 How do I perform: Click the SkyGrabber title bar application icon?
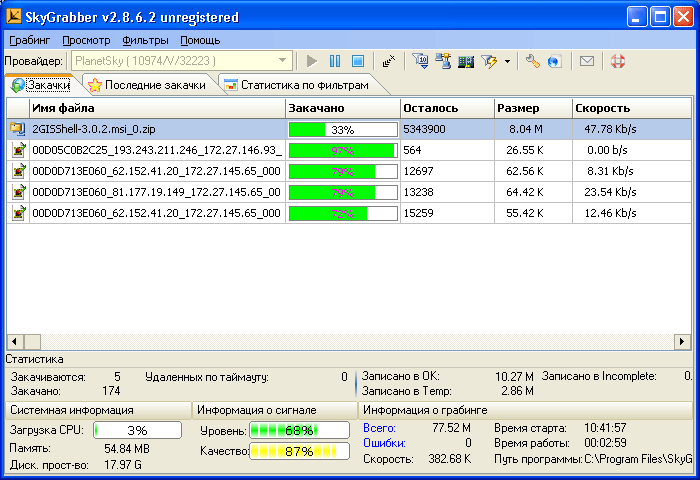[14, 17]
